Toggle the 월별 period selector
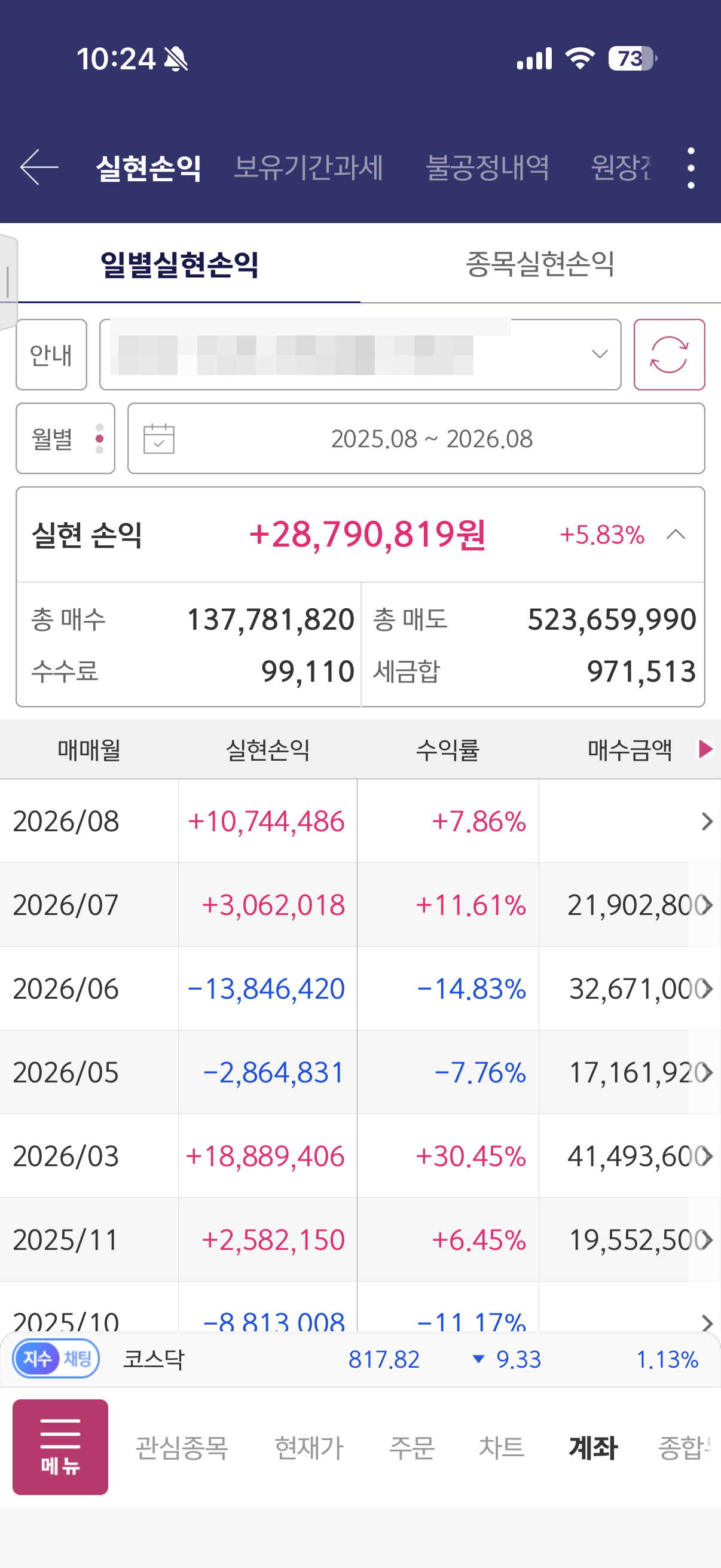721x1568 pixels. coord(65,438)
